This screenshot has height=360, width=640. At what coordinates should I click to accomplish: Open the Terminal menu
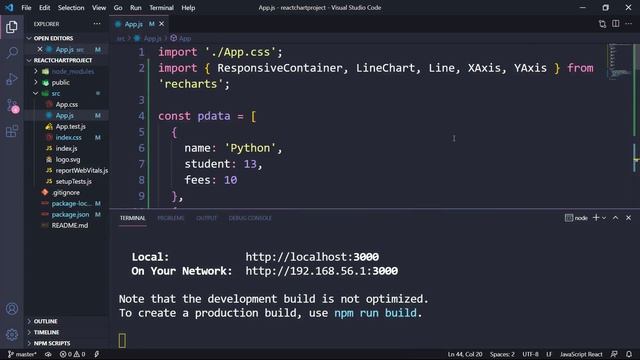(161, 7)
